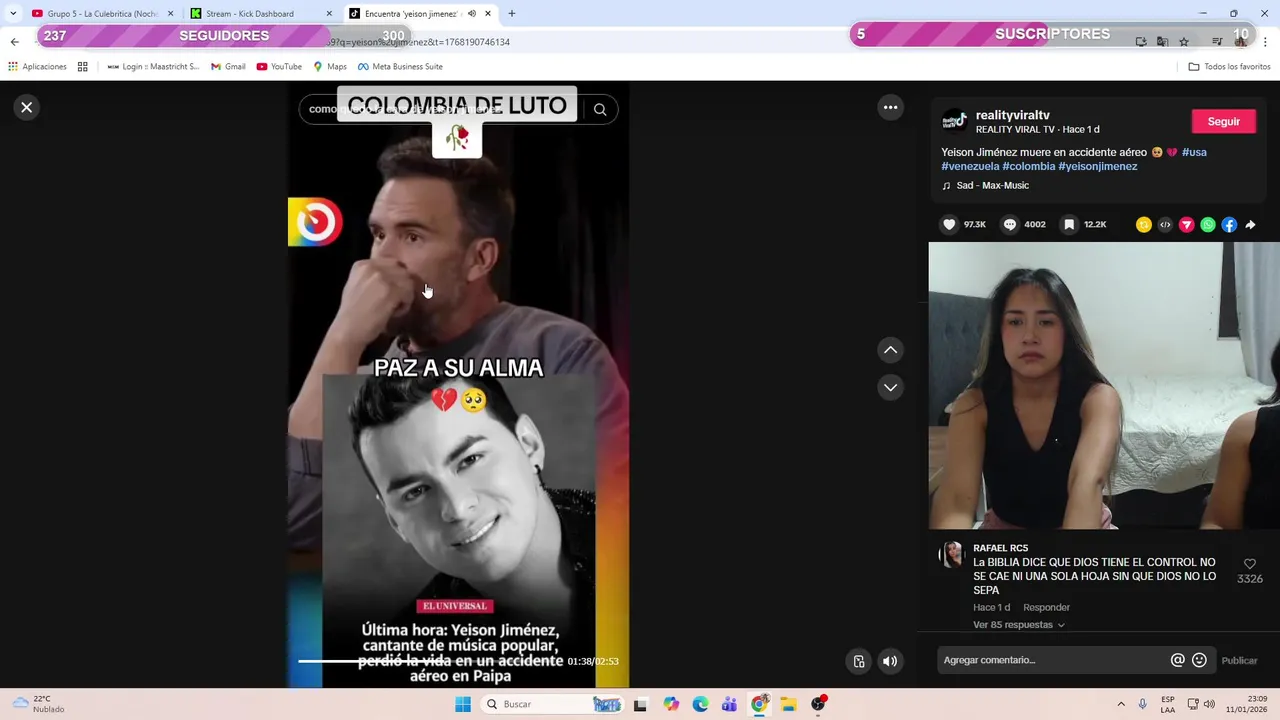Open weather widget 22°C Nublado
The width and height of the screenshot is (1280, 720).
(38, 704)
